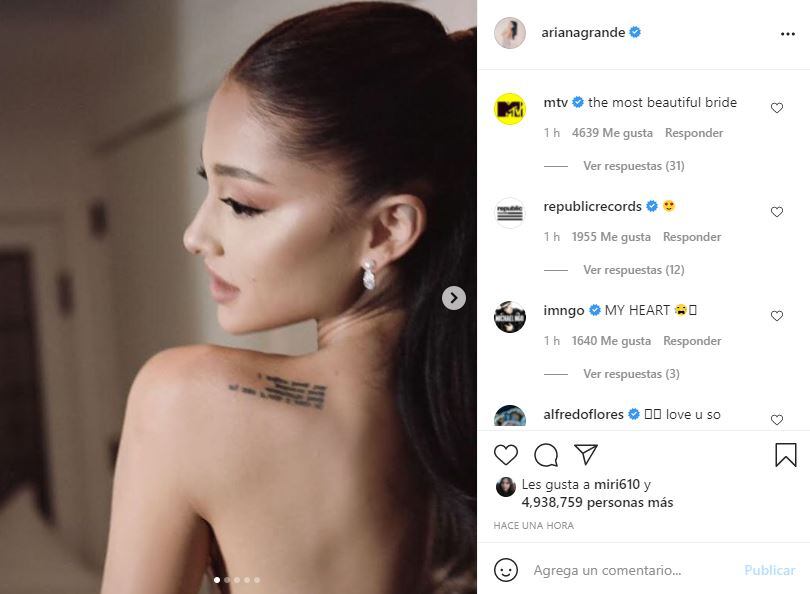Screen dimensions: 810x594
Task: Like the imngo comment
Action: [777, 316]
